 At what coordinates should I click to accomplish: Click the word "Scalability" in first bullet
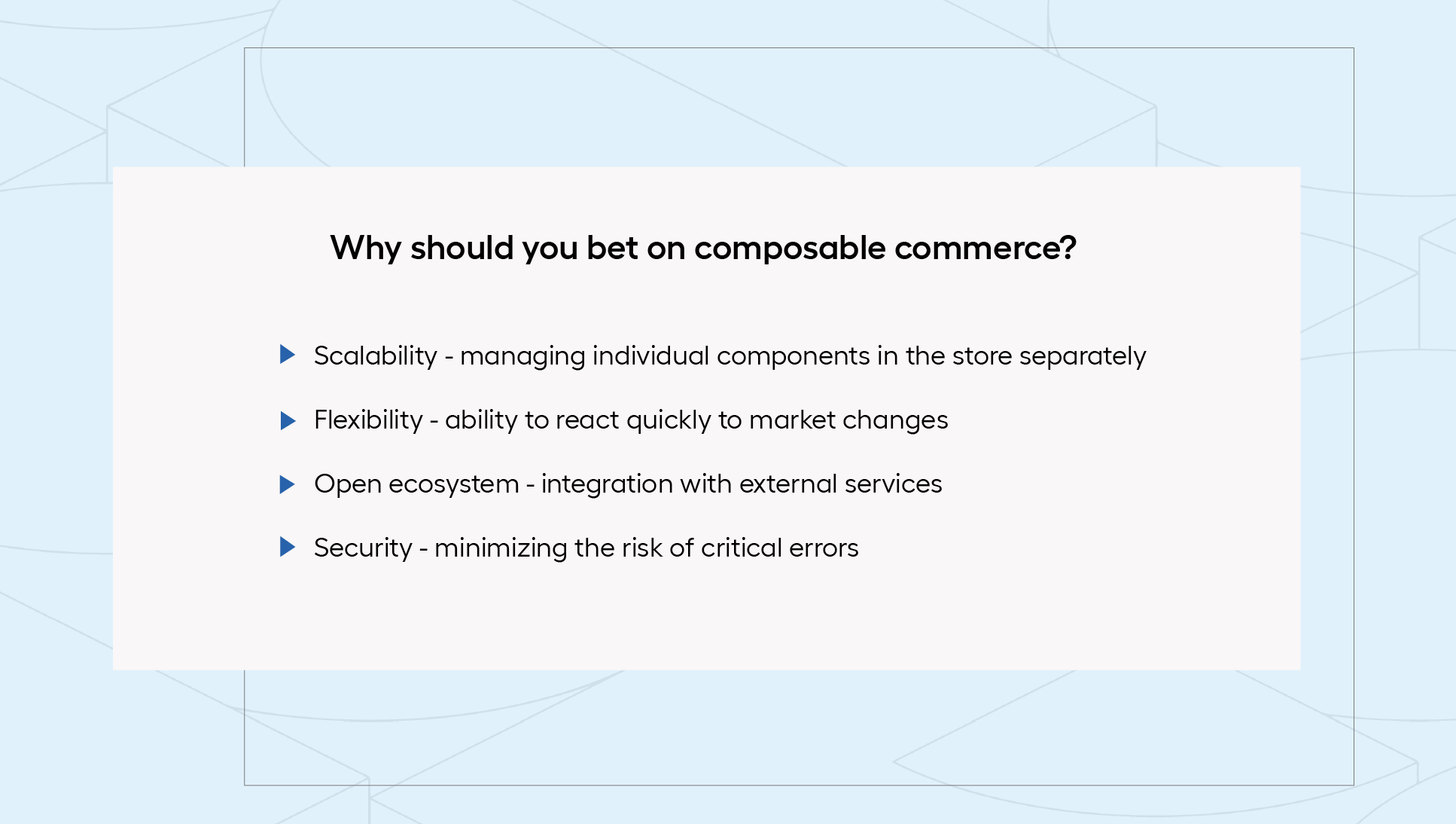[375, 356]
